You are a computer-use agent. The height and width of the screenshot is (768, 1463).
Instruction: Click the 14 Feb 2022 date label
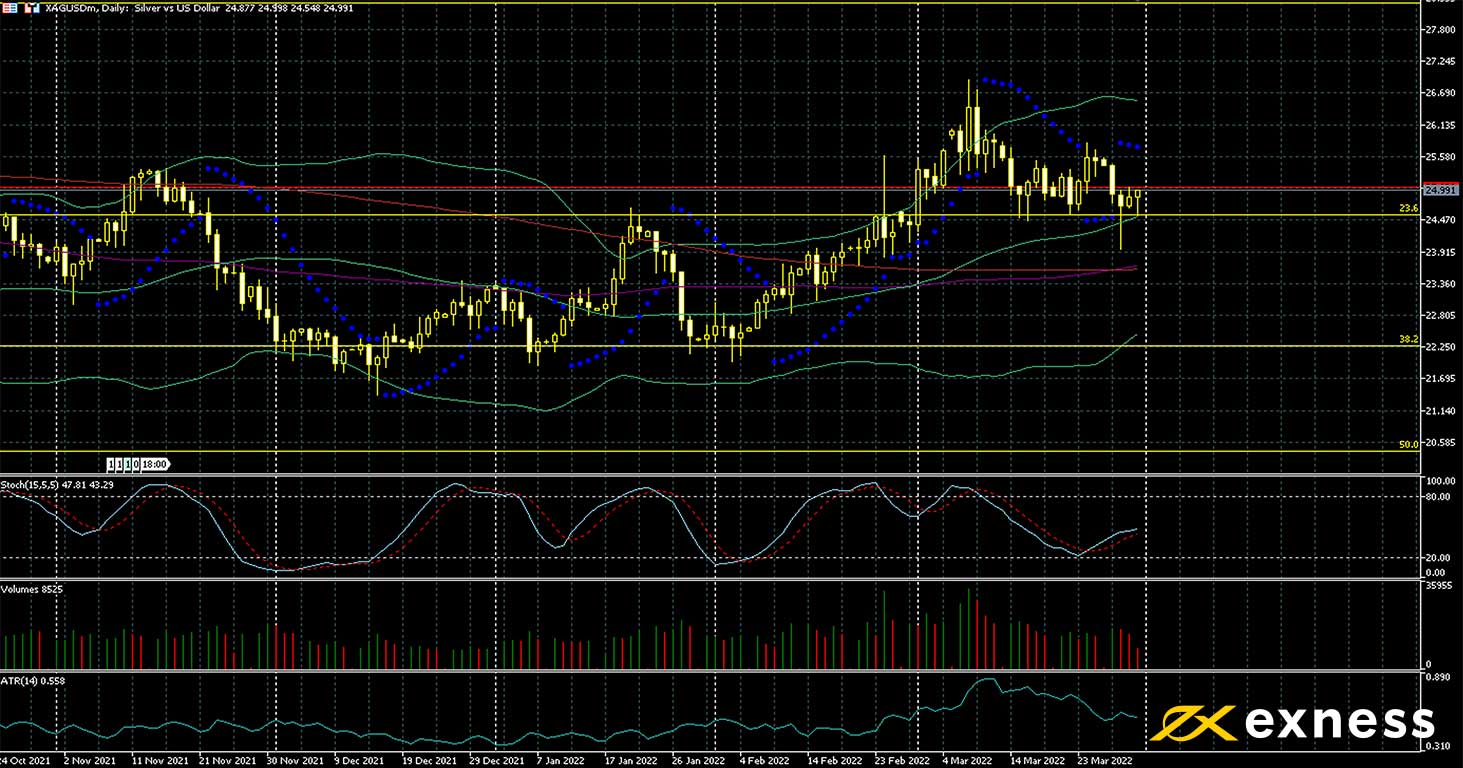pyautogui.click(x=835, y=760)
